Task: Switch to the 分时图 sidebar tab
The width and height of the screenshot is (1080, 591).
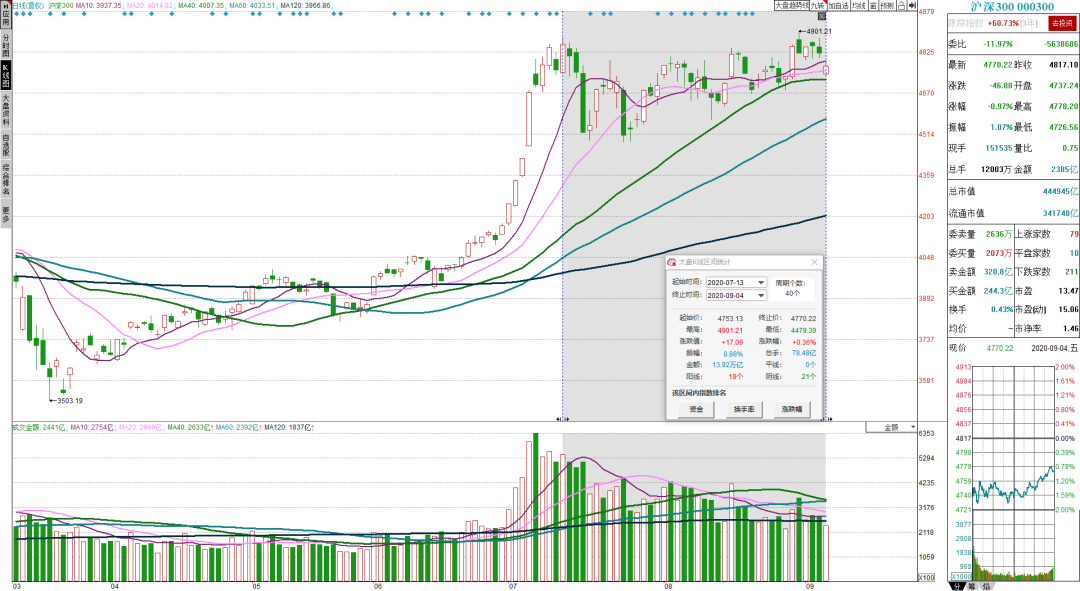Action: point(6,46)
